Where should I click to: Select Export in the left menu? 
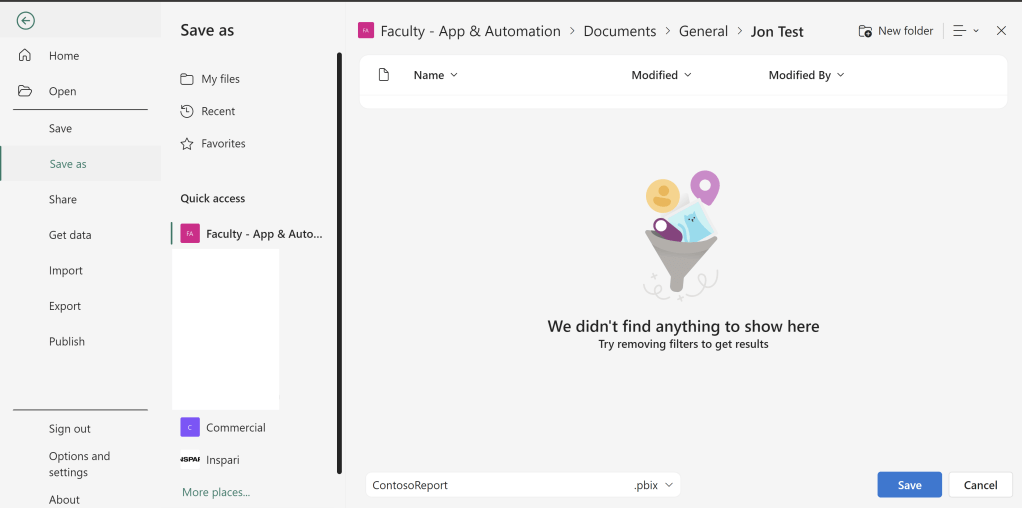point(65,306)
